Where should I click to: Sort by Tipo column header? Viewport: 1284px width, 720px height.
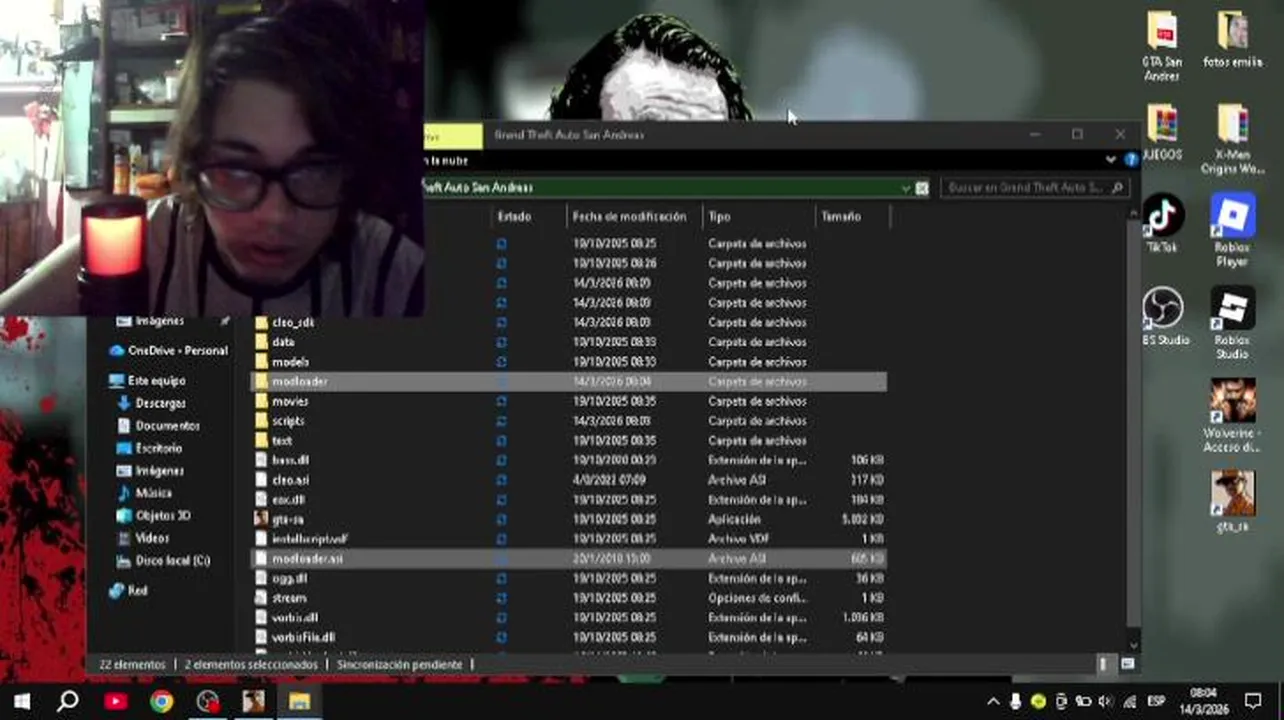click(719, 216)
